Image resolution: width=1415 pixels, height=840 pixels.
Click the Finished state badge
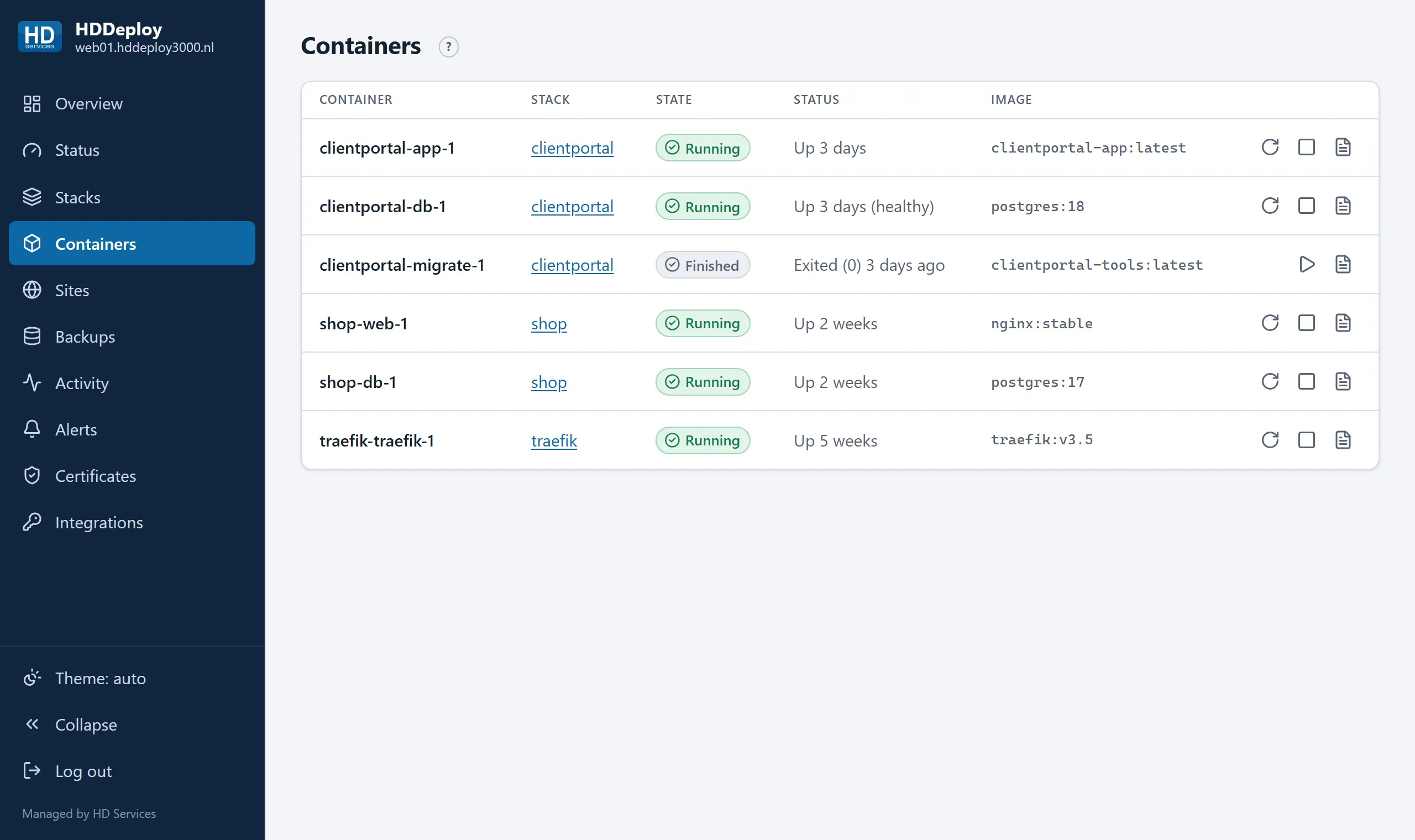[703, 265]
